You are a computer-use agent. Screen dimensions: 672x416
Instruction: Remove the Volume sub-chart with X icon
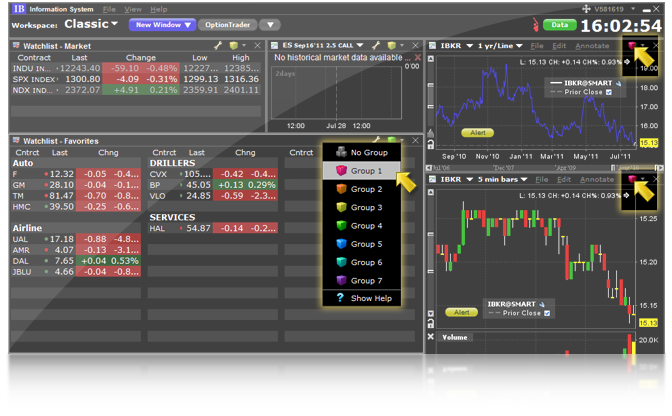tap(431, 337)
